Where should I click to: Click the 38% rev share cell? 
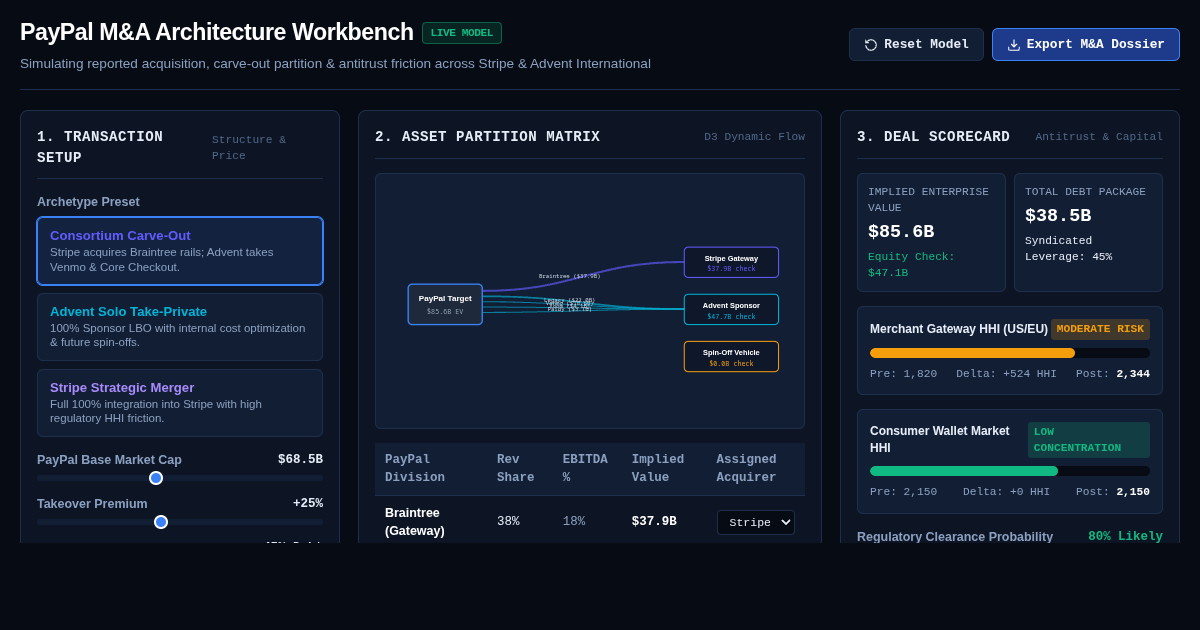pos(508,522)
